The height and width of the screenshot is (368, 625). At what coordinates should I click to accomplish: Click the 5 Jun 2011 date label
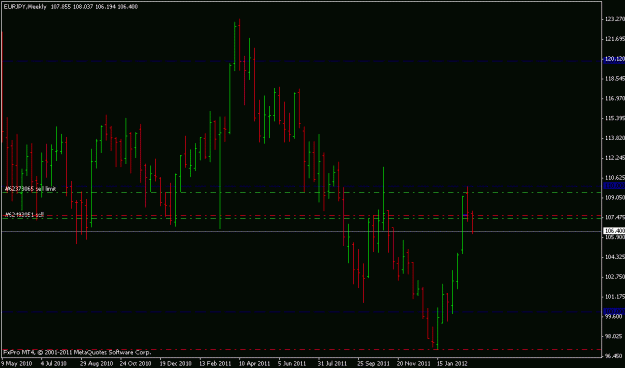coord(292,364)
